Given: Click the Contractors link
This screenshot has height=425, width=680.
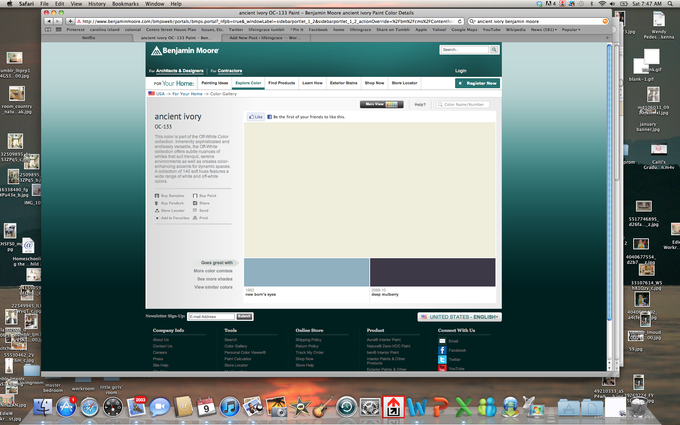Looking at the screenshot, I should (x=230, y=71).
